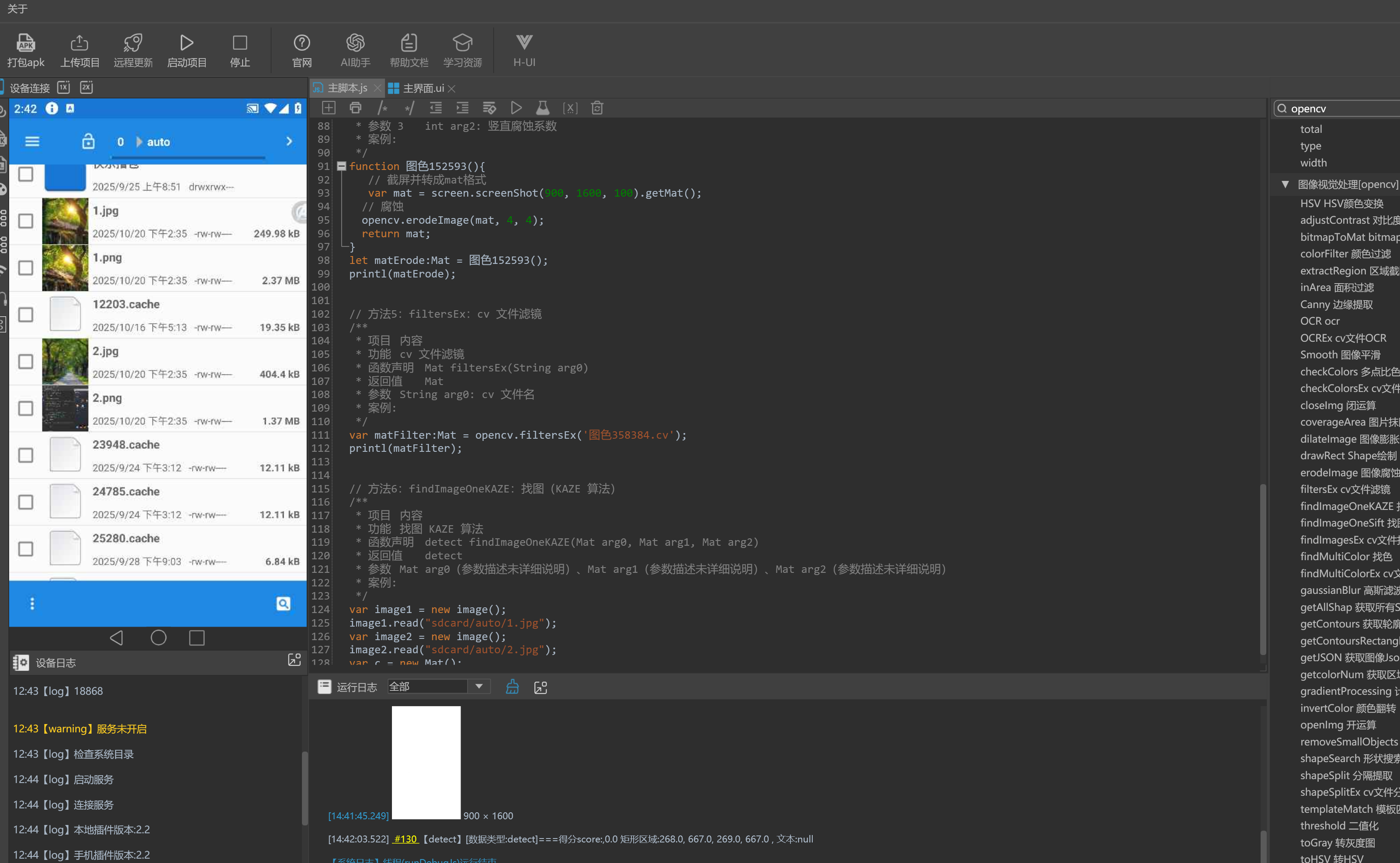
Task: Select the checkbox beside 2.png
Action: [x=26, y=408]
